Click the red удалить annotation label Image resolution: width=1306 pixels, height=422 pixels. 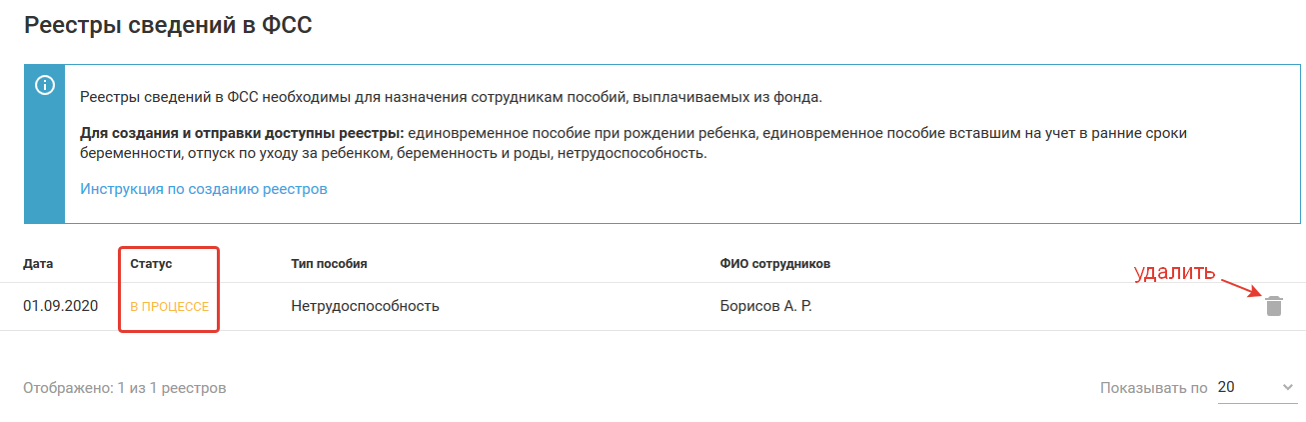(1173, 273)
